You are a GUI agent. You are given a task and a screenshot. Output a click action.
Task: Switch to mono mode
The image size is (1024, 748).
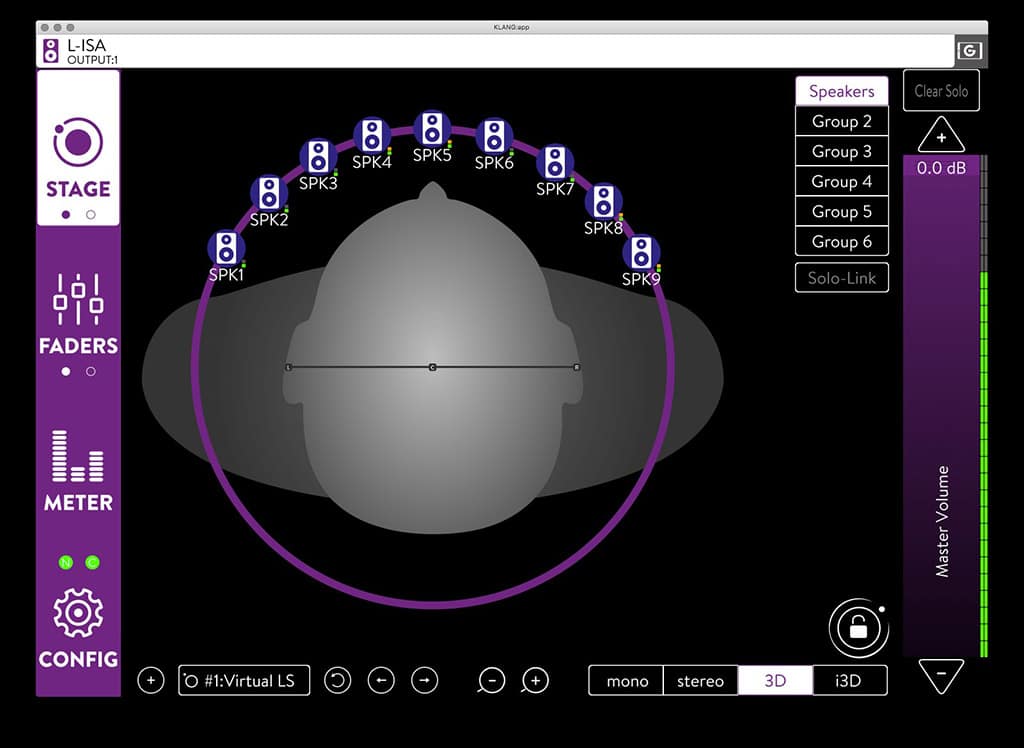[x=626, y=681]
